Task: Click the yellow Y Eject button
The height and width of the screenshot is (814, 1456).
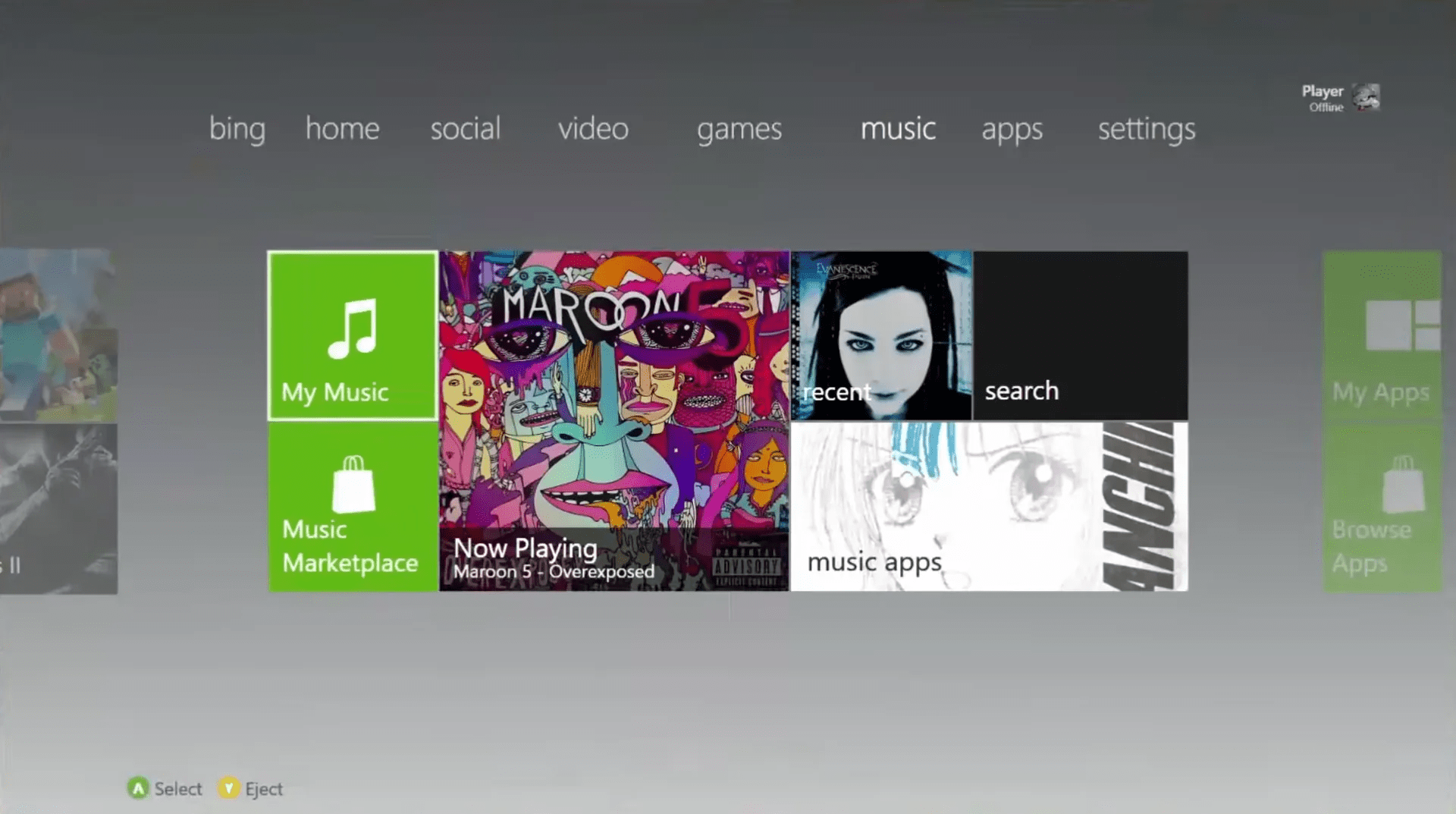Action: tap(228, 788)
